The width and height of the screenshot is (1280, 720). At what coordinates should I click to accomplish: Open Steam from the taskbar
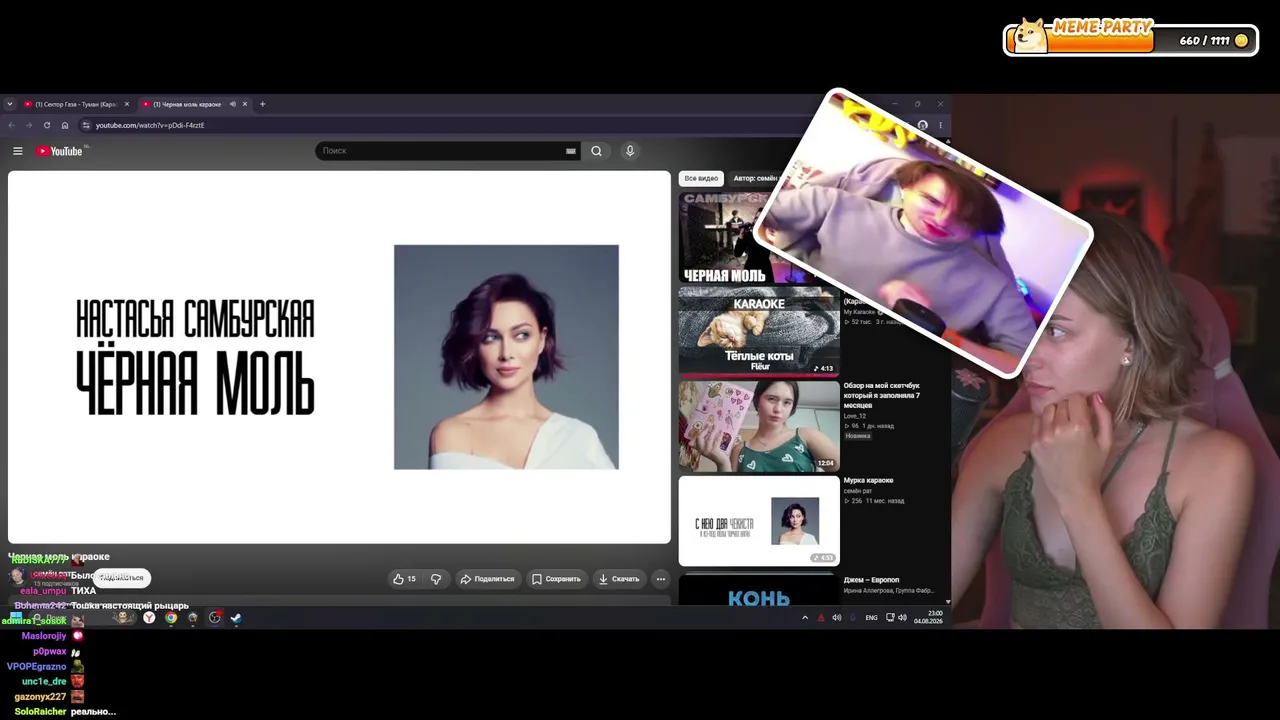click(x=236, y=618)
